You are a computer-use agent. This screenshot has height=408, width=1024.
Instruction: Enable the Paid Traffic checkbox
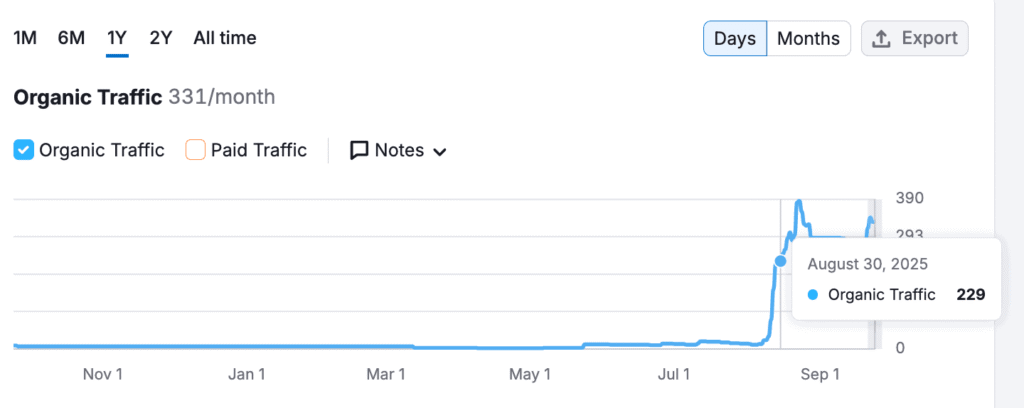click(x=196, y=151)
